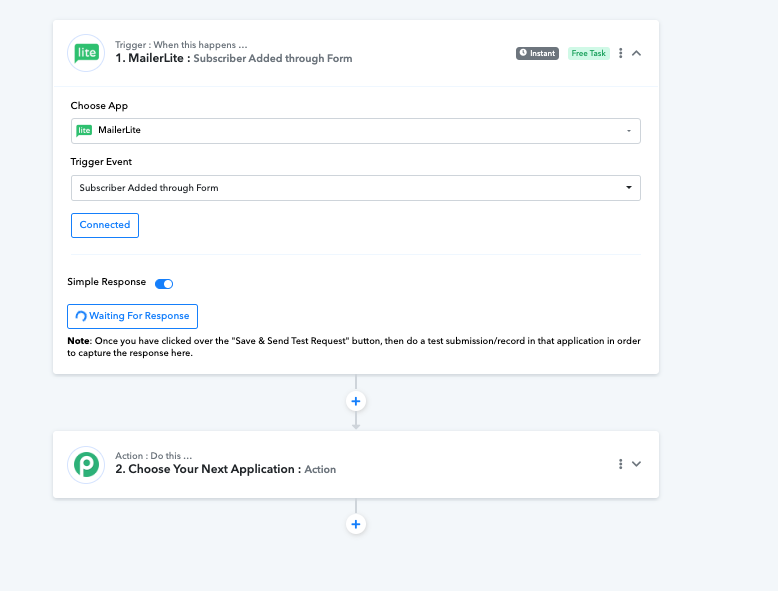Click the MailerLite logo in the trigger header

86,53
